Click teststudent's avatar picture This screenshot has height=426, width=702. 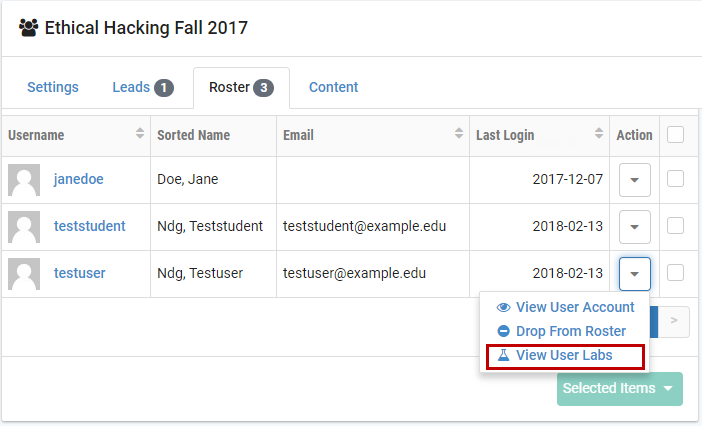24,227
